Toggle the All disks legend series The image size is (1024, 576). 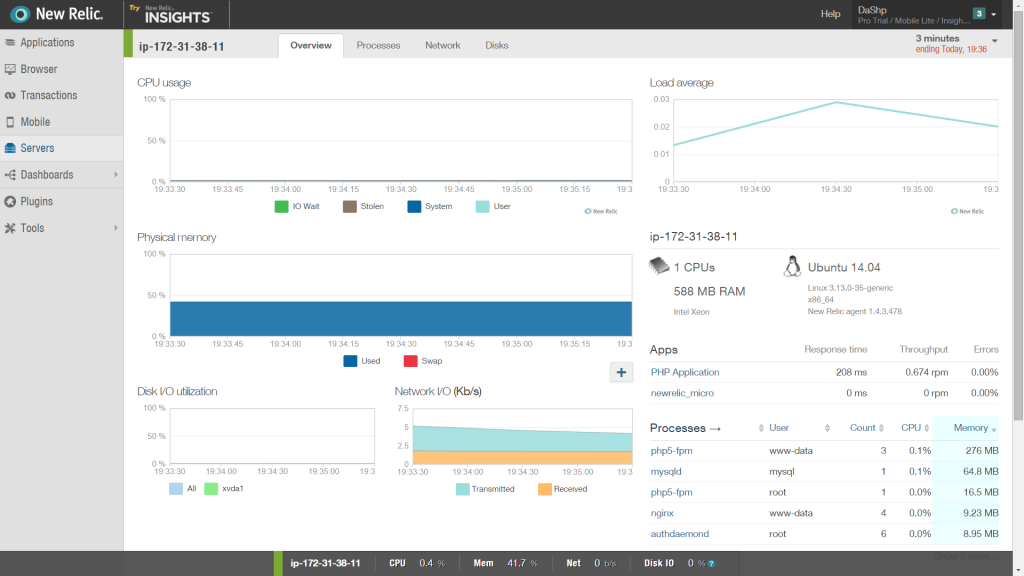point(183,488)
